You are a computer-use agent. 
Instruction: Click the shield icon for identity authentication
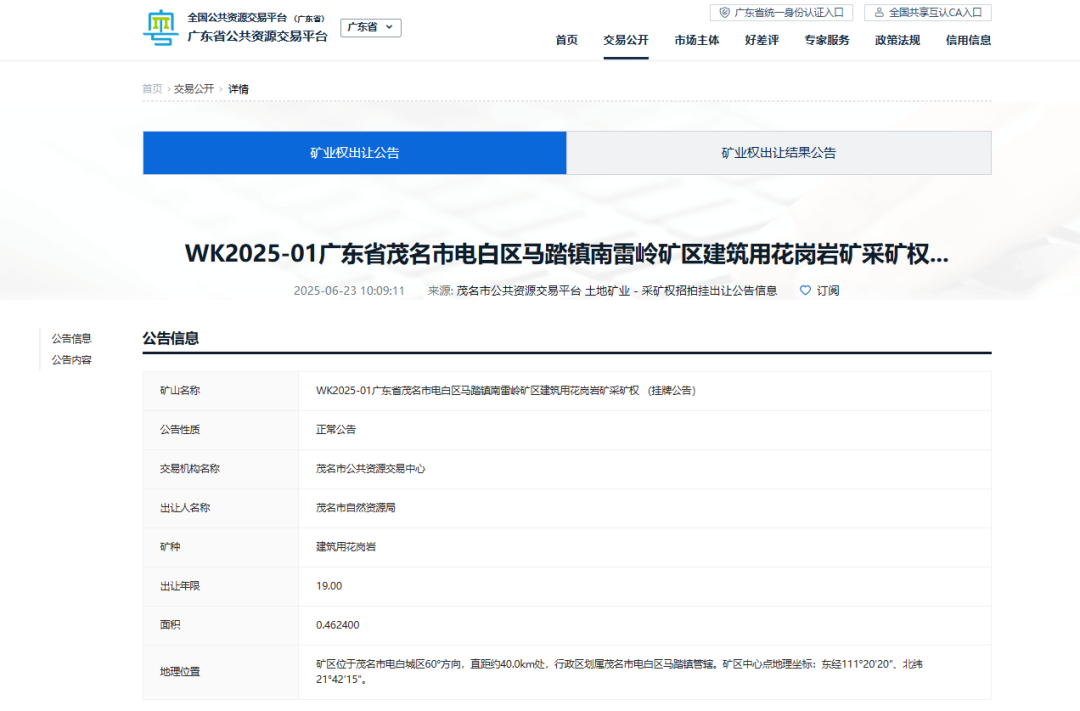[x=724, y=12]
